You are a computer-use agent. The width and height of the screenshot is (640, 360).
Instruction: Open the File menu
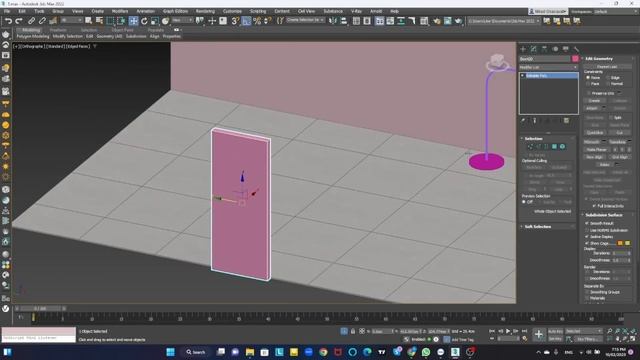tap(7, 11)
